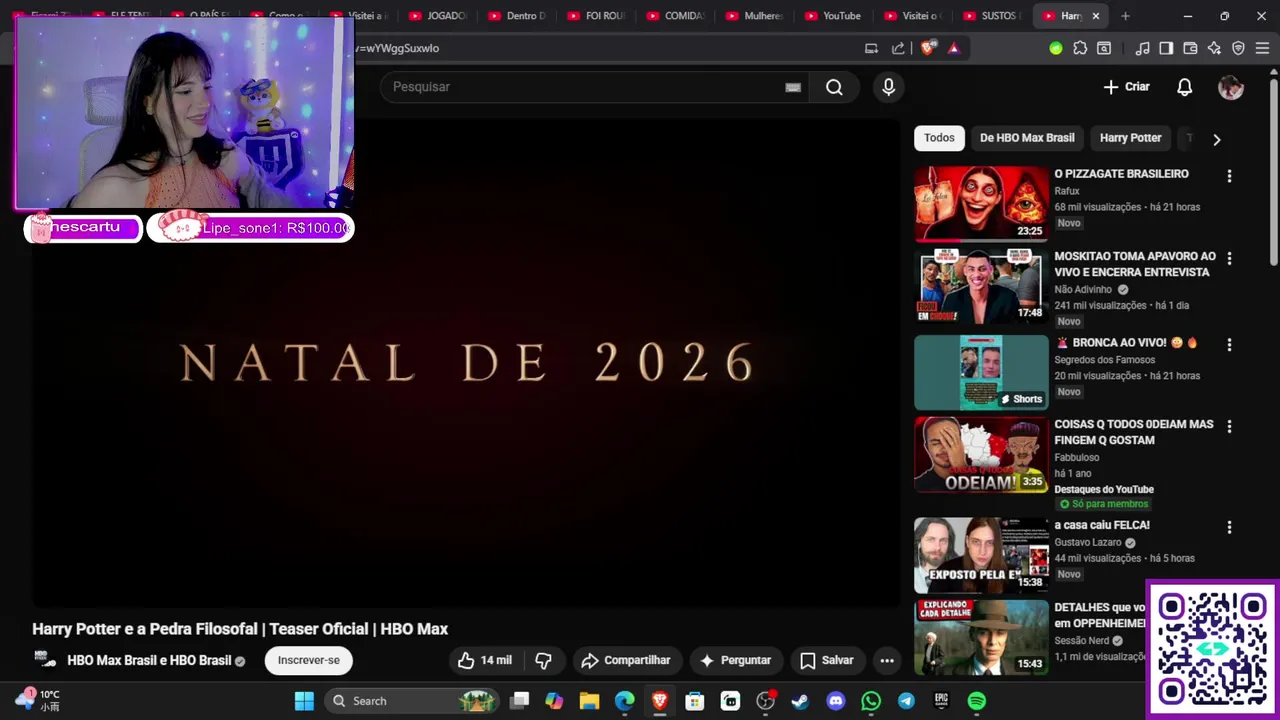1280x720 pixels.
Task: Click the Inscrever-se subscribe button
Action: pos(309,660)
